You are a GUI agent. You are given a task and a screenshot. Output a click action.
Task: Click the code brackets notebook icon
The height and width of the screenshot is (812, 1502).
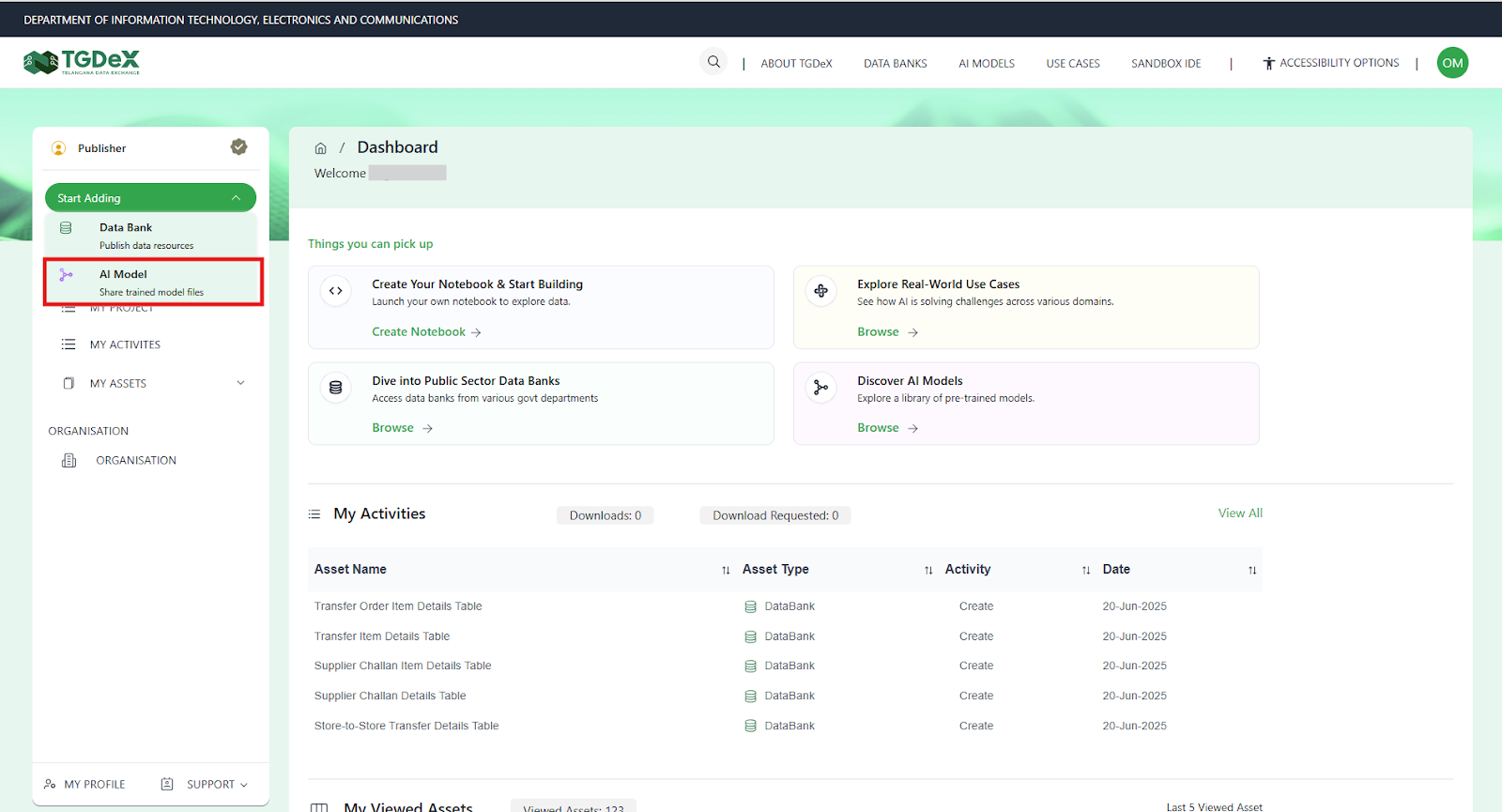(336, 291)
